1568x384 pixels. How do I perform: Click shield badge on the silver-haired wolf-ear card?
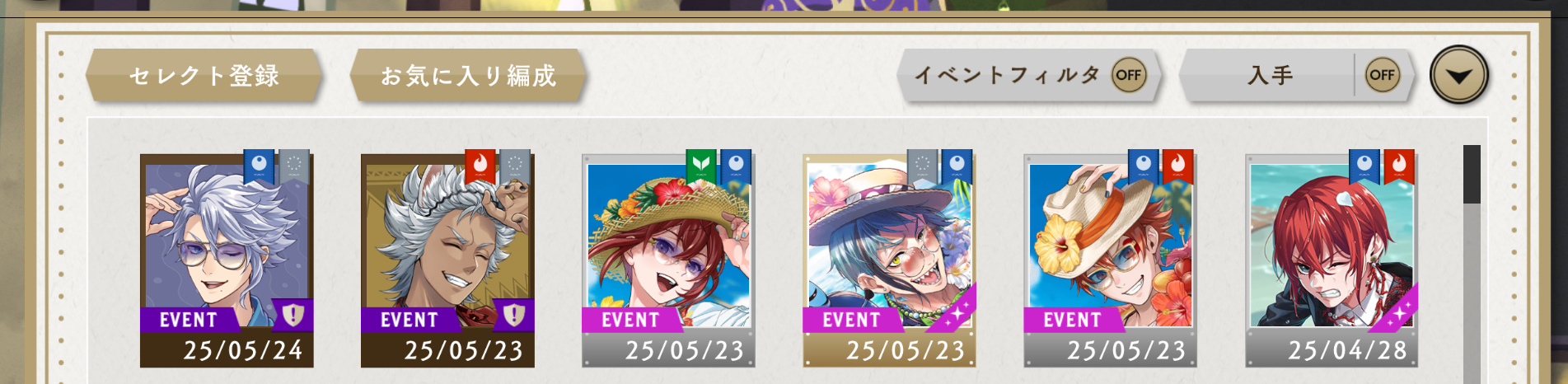(514, 315)
